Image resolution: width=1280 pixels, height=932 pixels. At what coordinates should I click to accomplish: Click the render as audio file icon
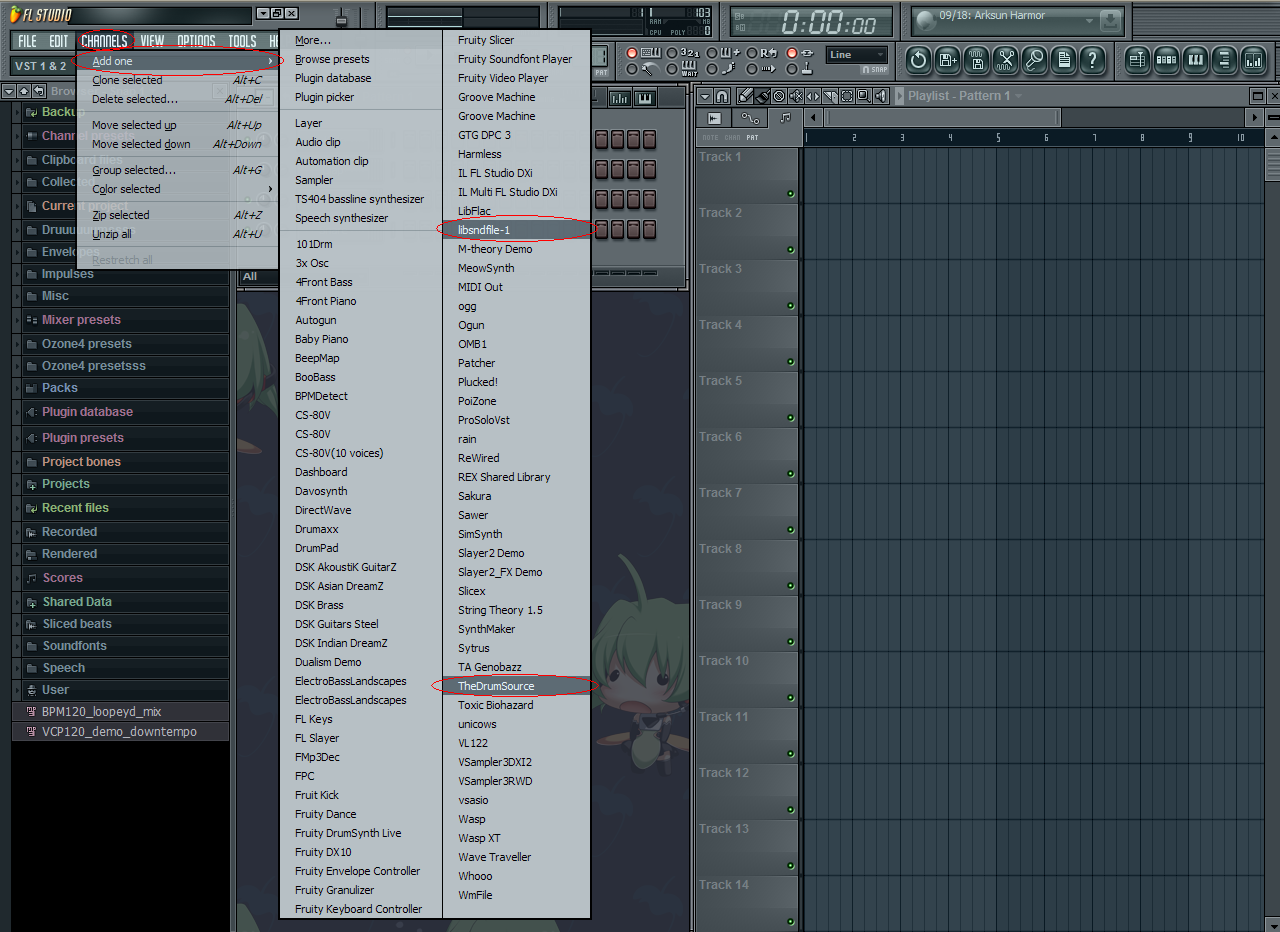pyautogui.click(x=977, y=60)
